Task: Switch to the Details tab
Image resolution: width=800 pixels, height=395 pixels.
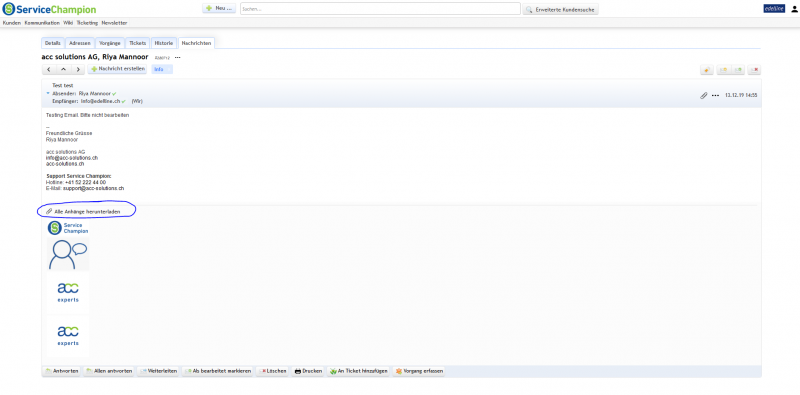Action: click(53, 43)
